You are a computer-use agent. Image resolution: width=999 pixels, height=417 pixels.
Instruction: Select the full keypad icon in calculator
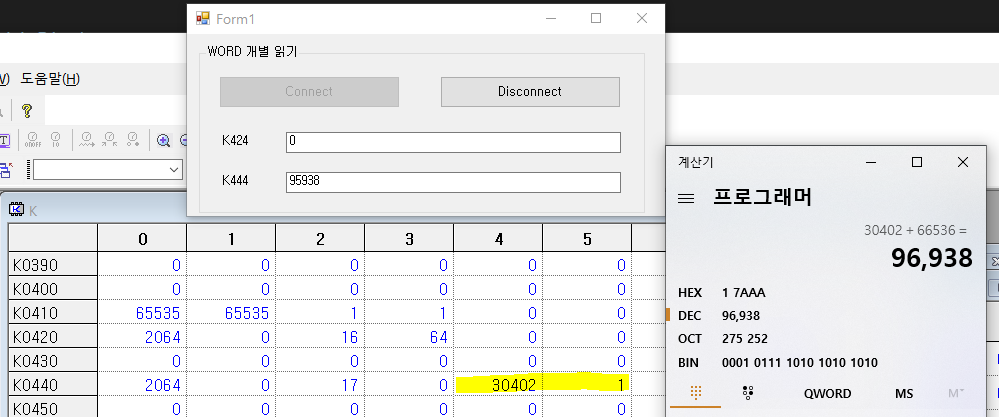[694, 393]
